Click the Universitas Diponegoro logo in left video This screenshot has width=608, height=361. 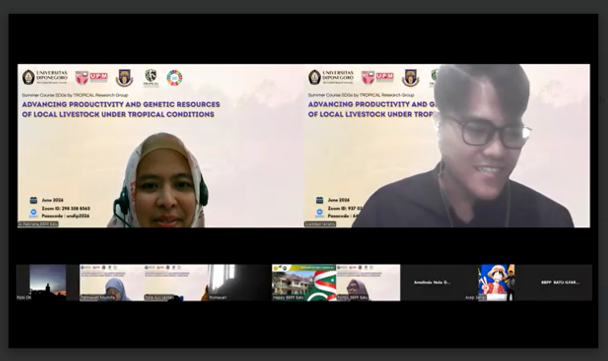click(x=45, y=77)
